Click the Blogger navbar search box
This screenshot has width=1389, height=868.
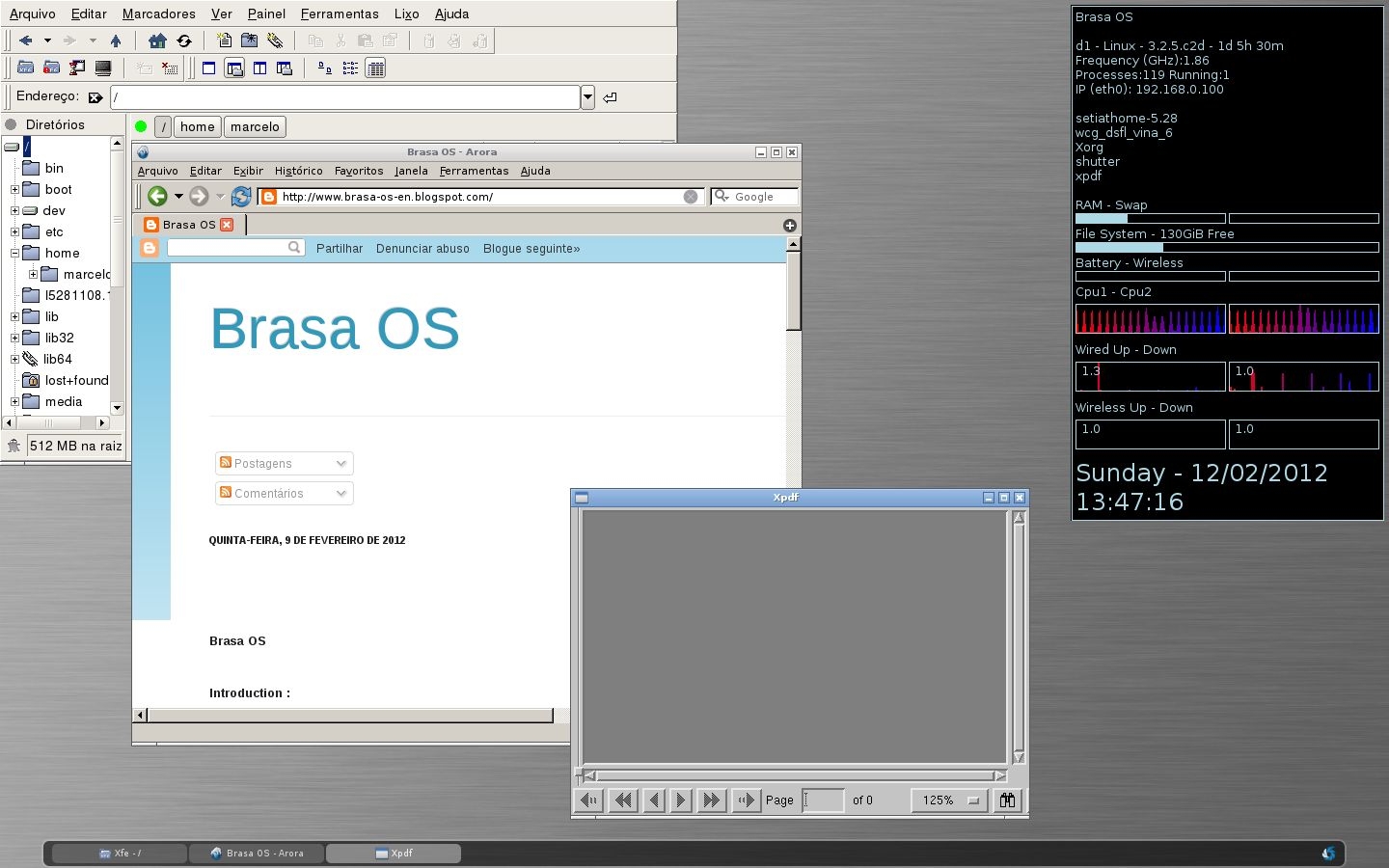(x=235, y=248)
